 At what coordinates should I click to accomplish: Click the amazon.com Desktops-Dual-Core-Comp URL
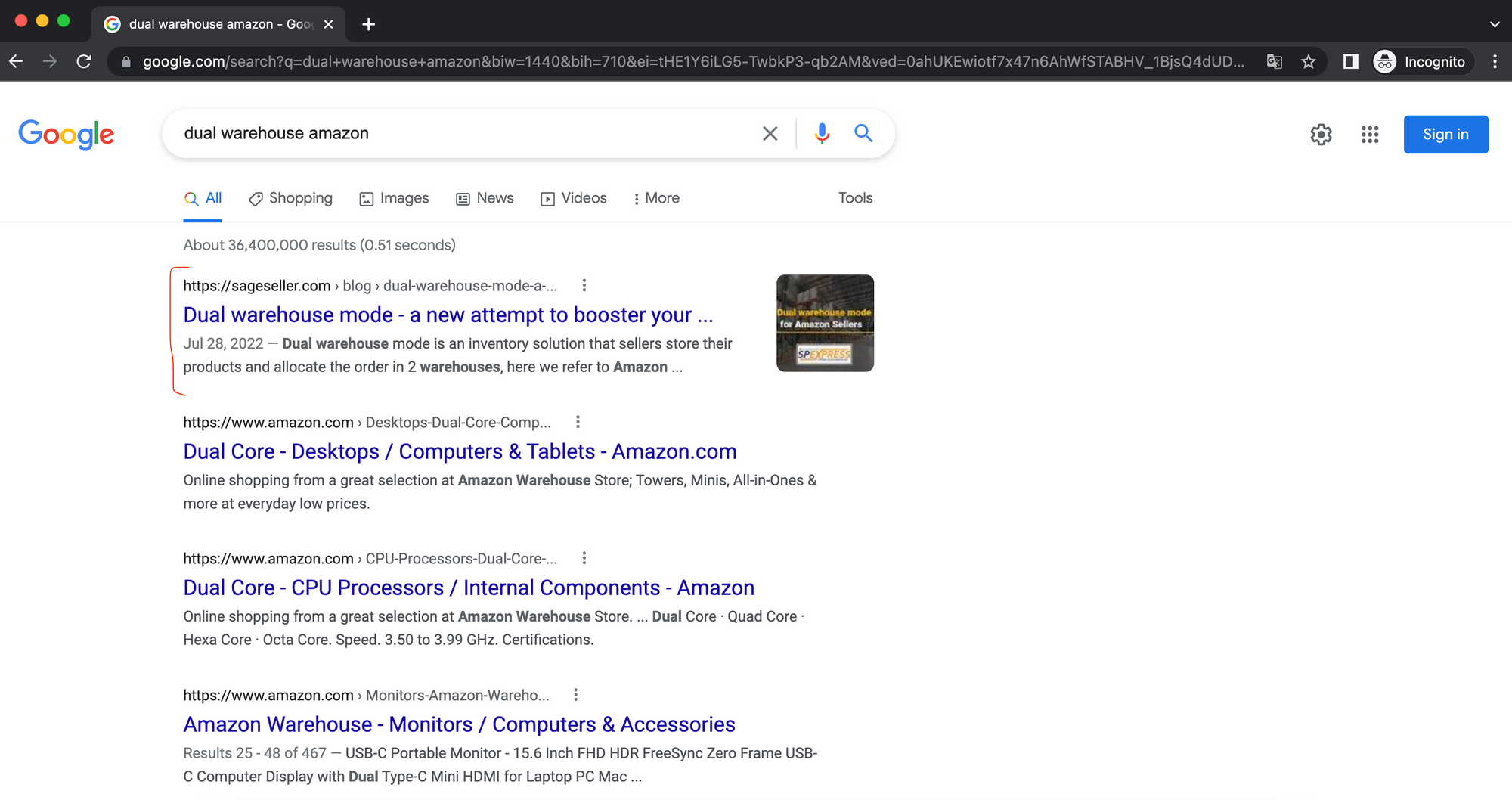pyautogui.click(x=367, y=423)
